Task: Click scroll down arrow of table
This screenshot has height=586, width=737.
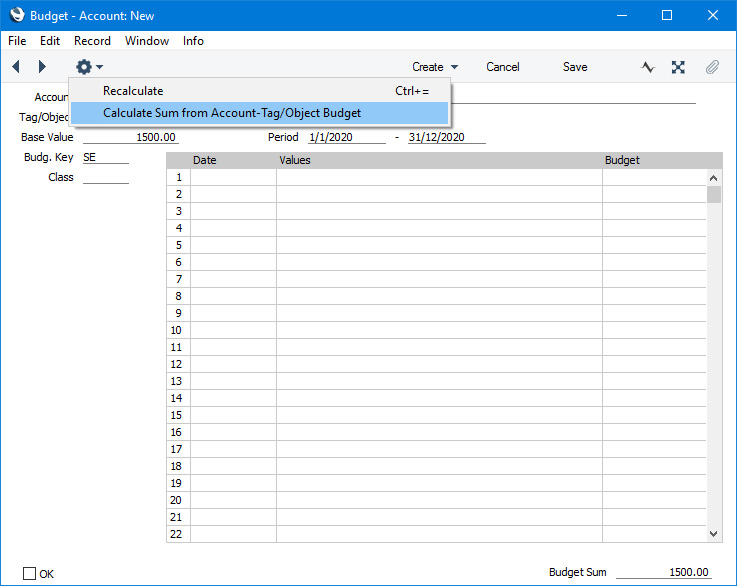Action: click(713, 534)
